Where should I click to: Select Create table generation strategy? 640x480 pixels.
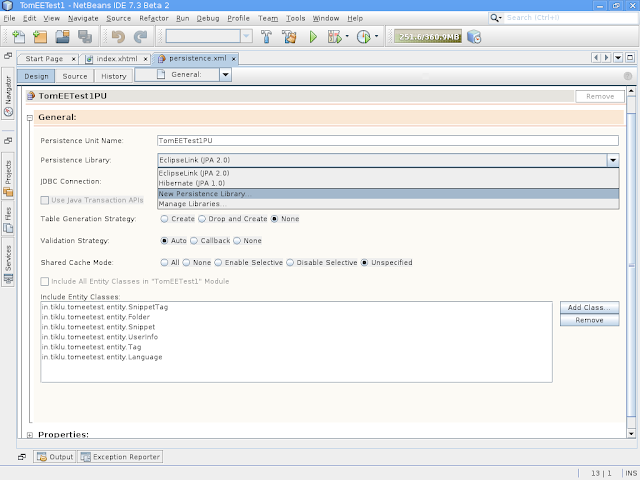[x=164, y=219]
